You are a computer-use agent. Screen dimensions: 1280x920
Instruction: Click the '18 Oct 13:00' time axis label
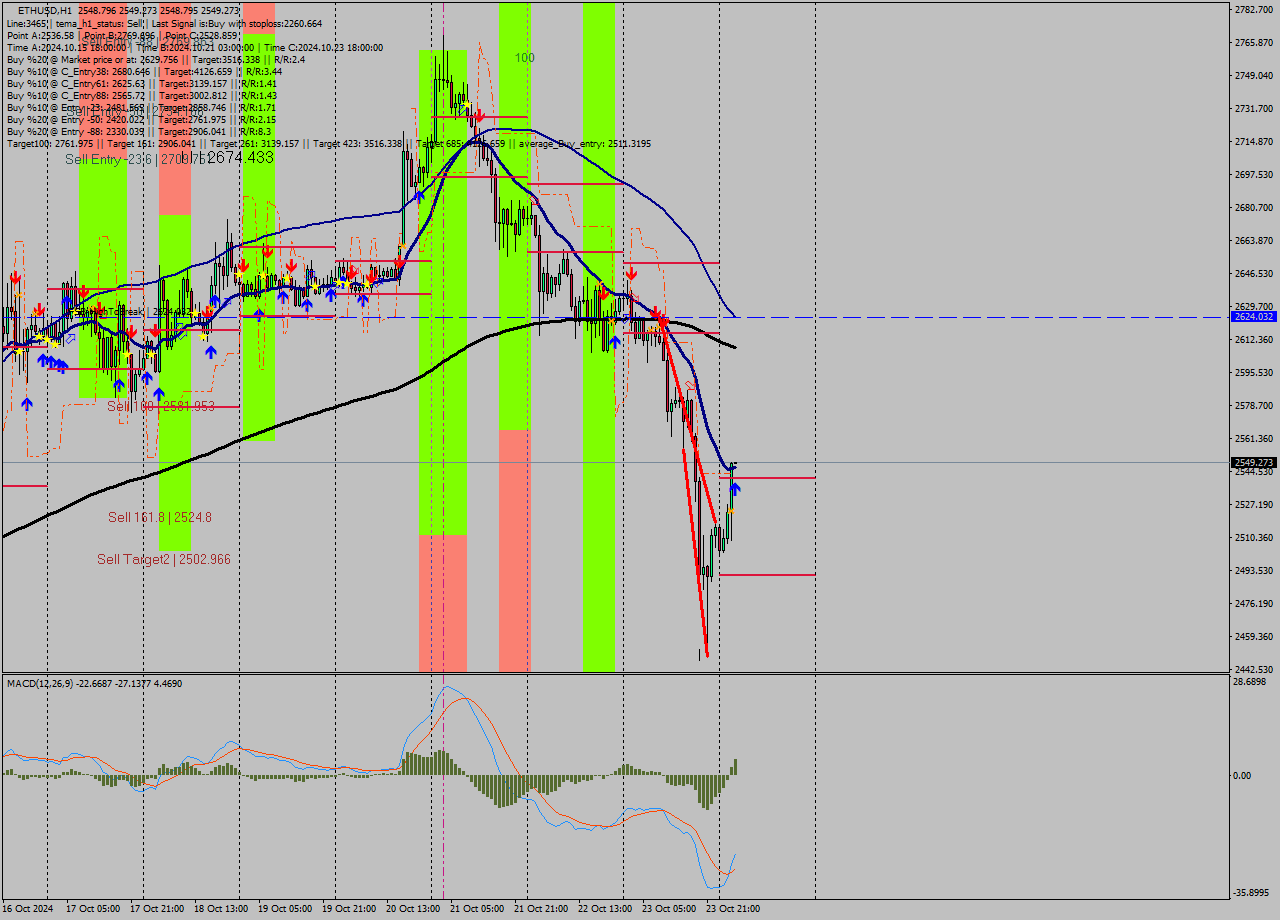tap(221, 909)
